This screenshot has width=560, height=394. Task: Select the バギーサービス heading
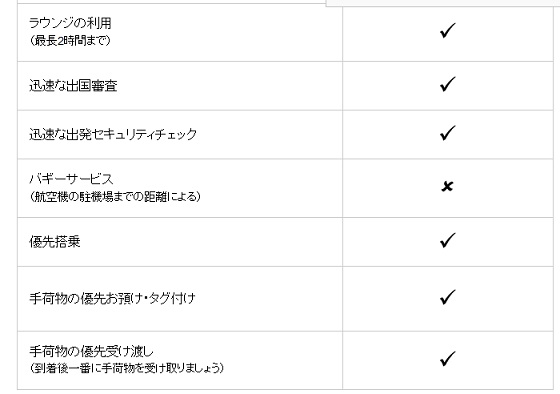(x=71, y=179)
